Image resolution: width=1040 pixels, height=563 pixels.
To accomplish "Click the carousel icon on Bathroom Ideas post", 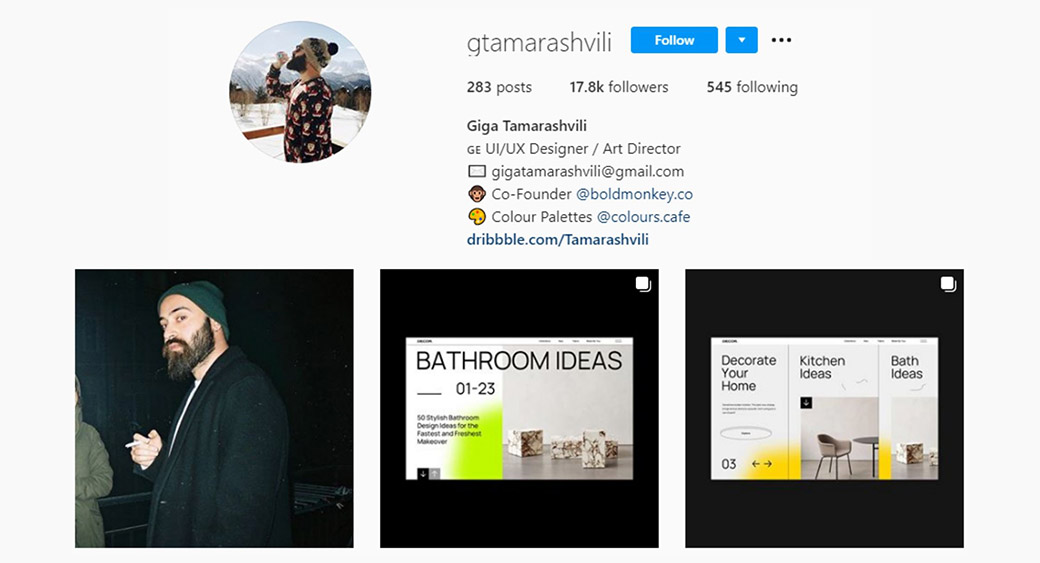I will [643, 284].
